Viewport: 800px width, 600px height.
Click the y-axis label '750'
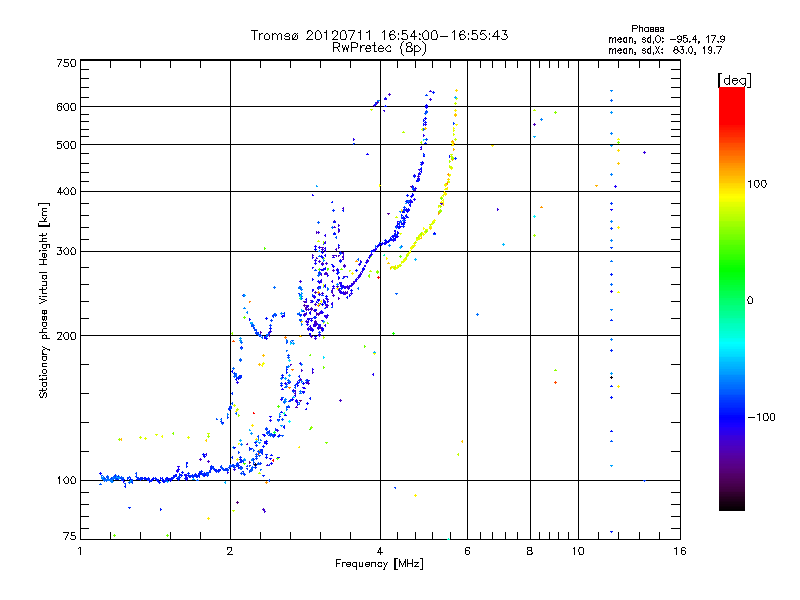pos(66,63)
